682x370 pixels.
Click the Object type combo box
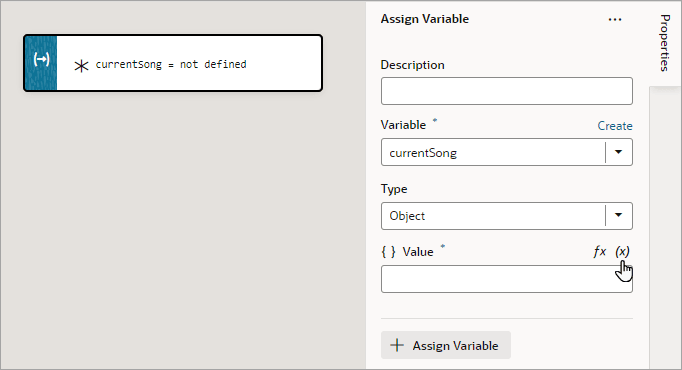tap(507, 216)
